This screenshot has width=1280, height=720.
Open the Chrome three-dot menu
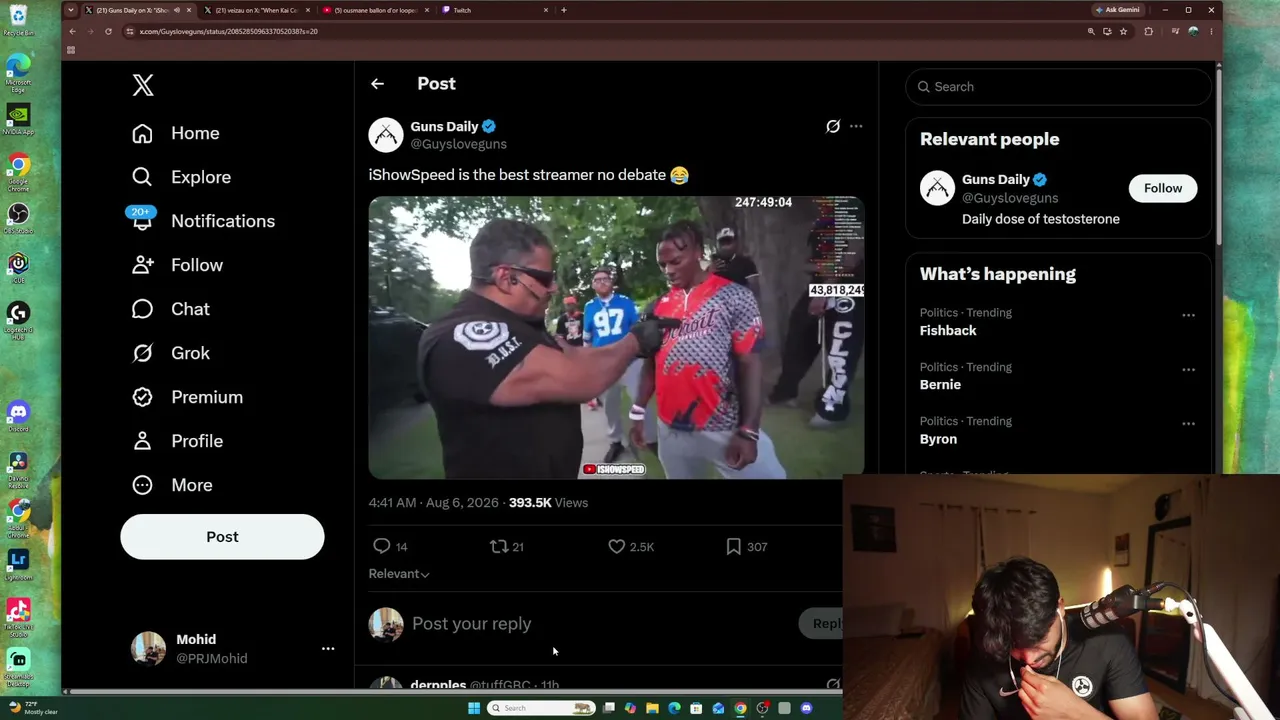(1211, 31)
